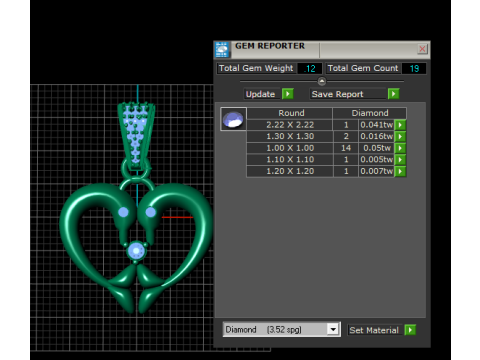The height and width of the screenshot is (360, 480).
Task: Select the right dolphin eye gem
Action: (x=150, y=212)
